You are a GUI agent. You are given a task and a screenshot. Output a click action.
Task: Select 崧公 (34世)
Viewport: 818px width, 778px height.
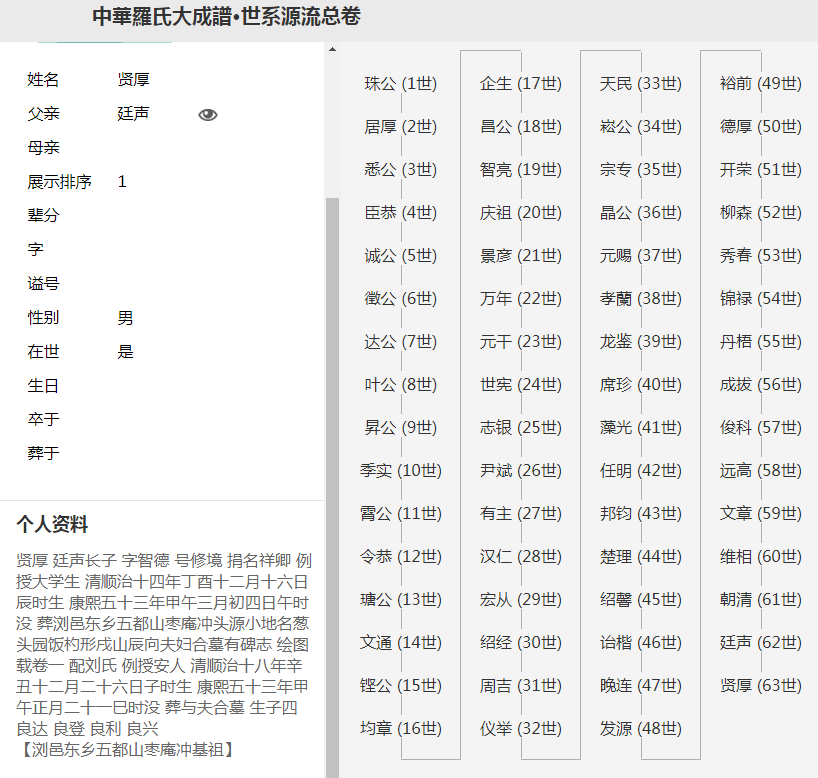click(x=641, y=127)
